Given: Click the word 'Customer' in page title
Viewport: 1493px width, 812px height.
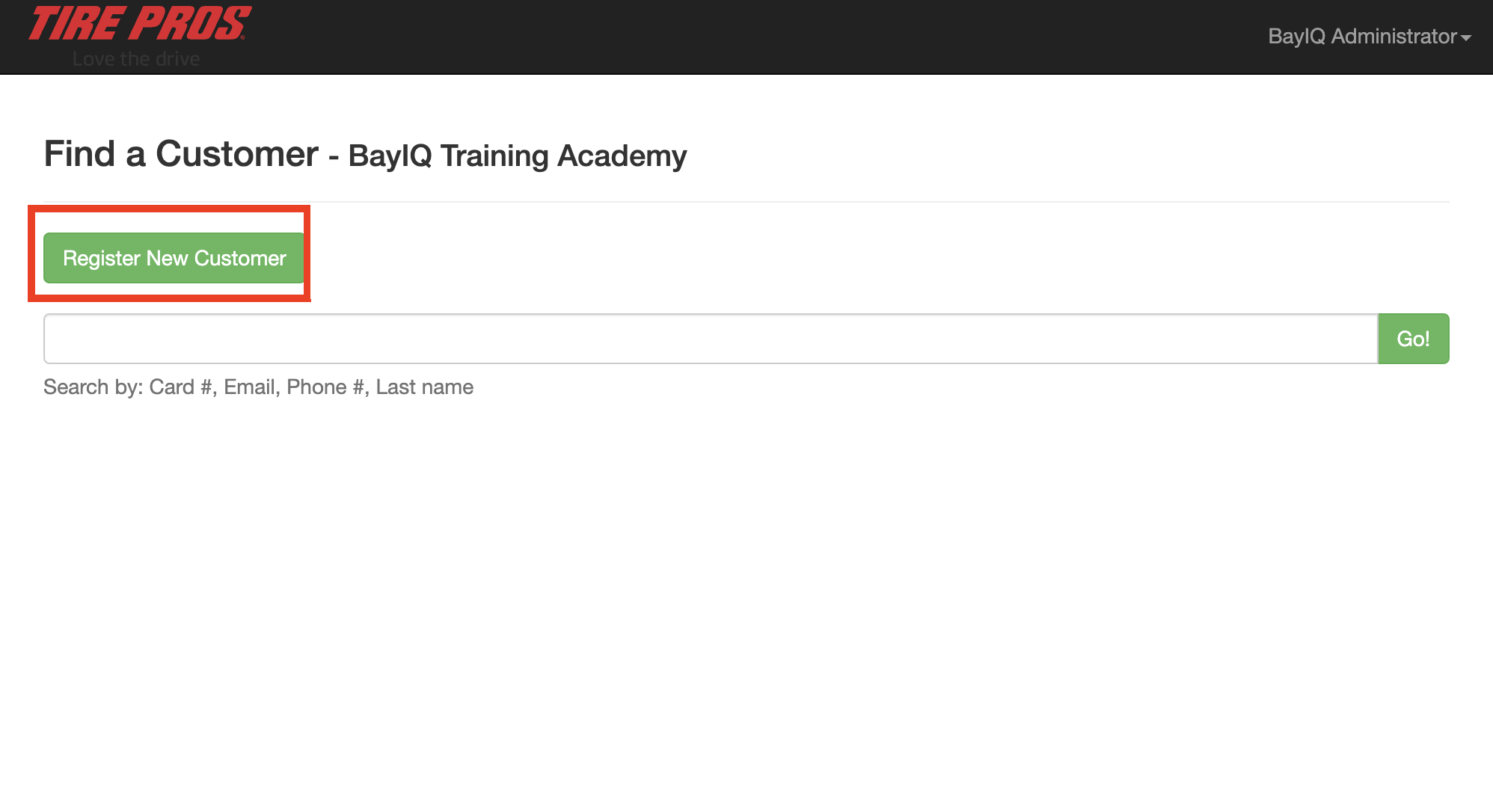Looking at the screenshot, I should (x=237, y=154).
